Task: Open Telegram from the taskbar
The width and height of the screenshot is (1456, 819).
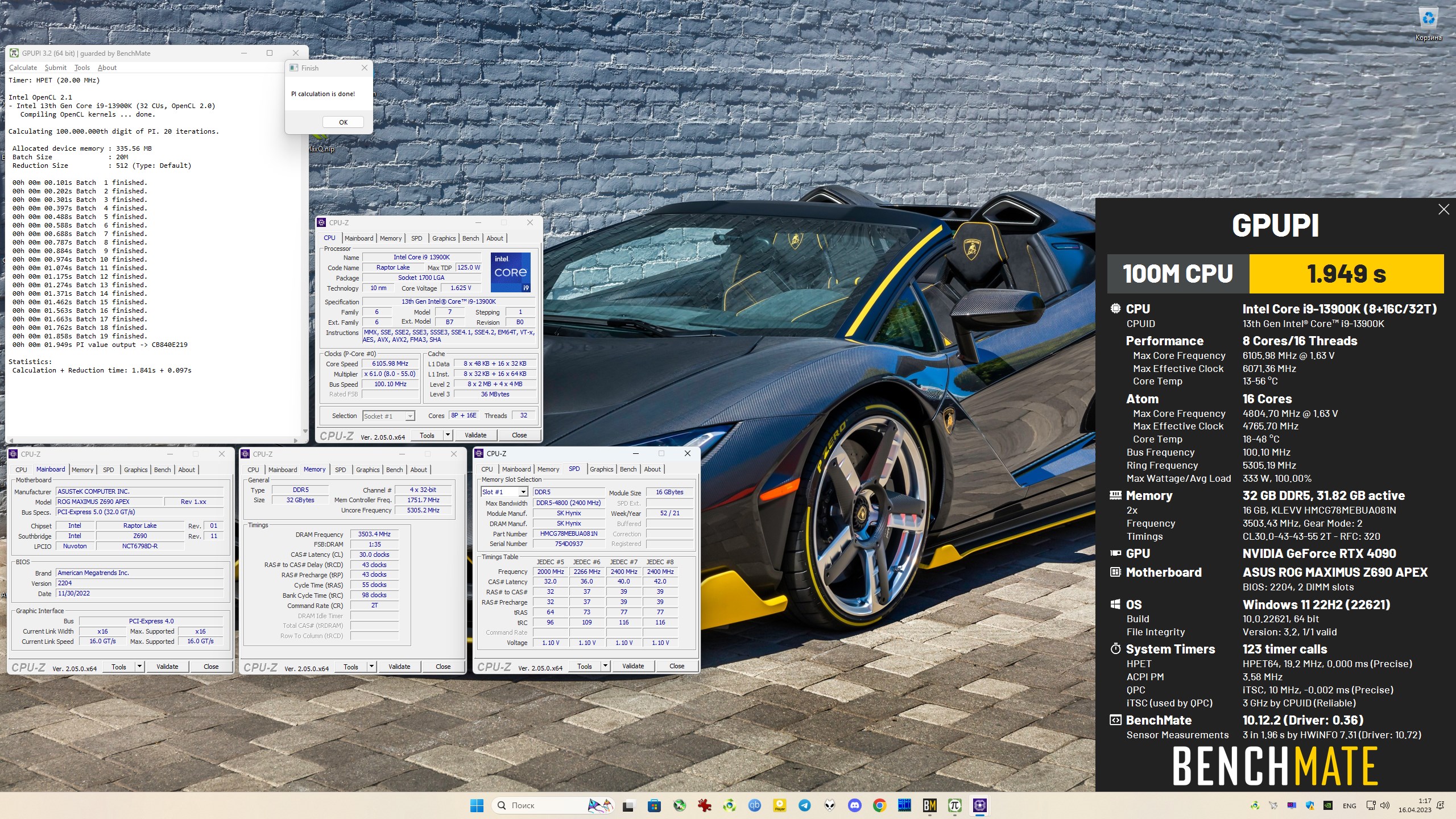Action: click(x=805, y=805)
